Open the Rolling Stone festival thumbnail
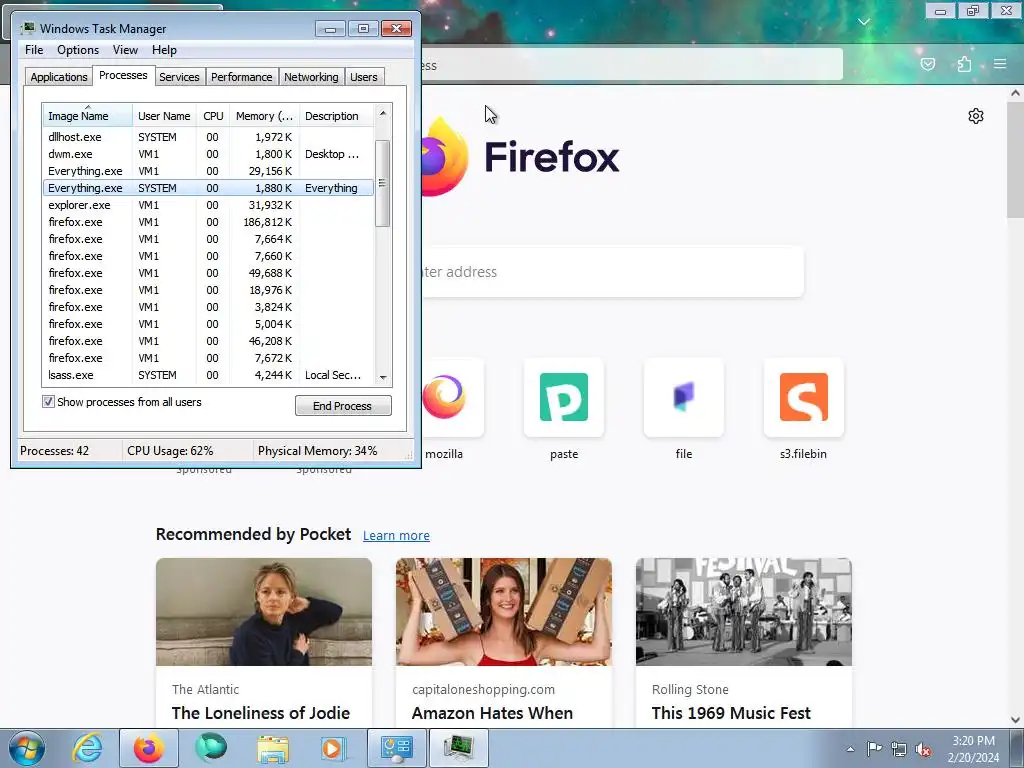 744,612
